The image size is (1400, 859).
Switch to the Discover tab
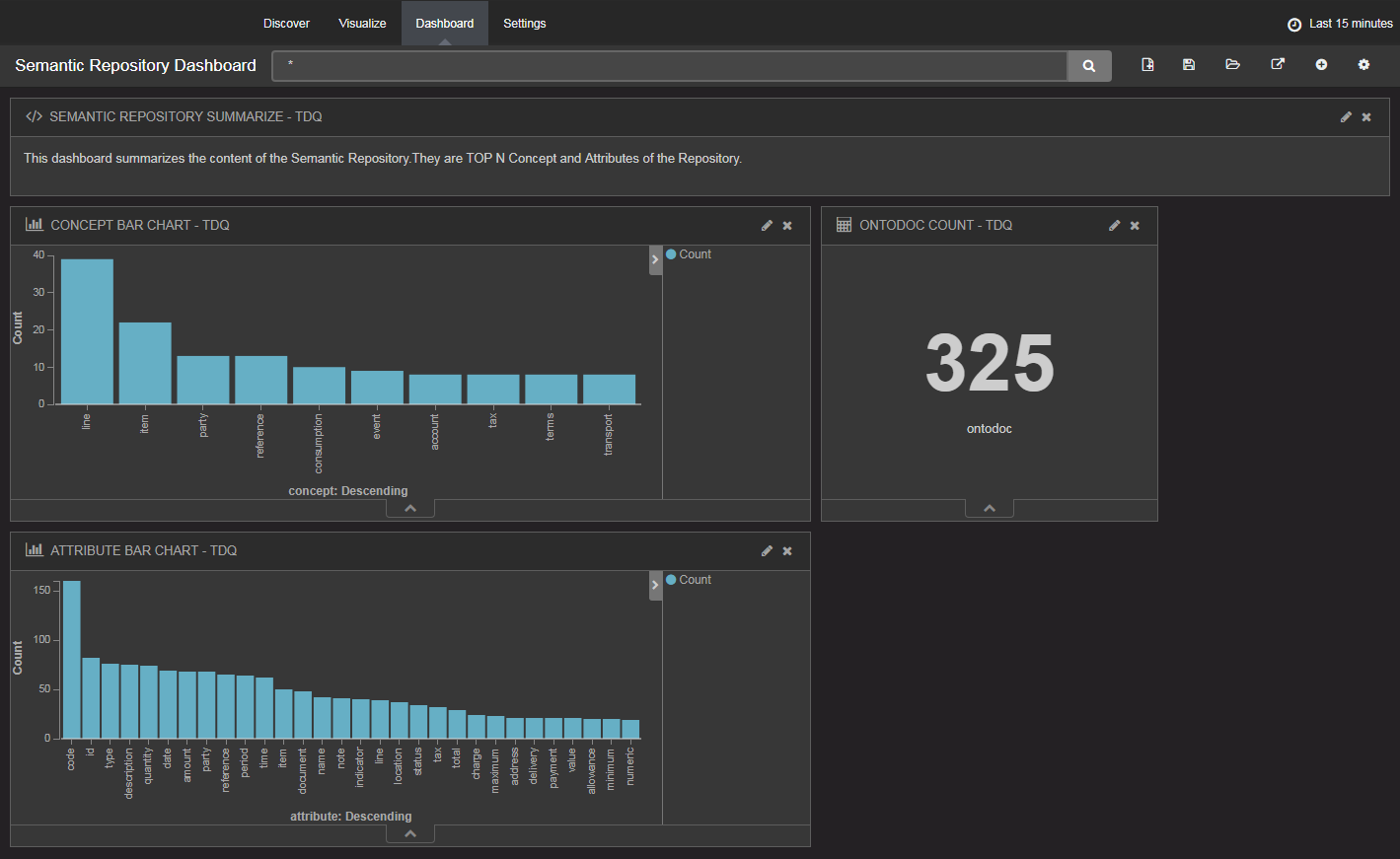[x=286, y=24]
